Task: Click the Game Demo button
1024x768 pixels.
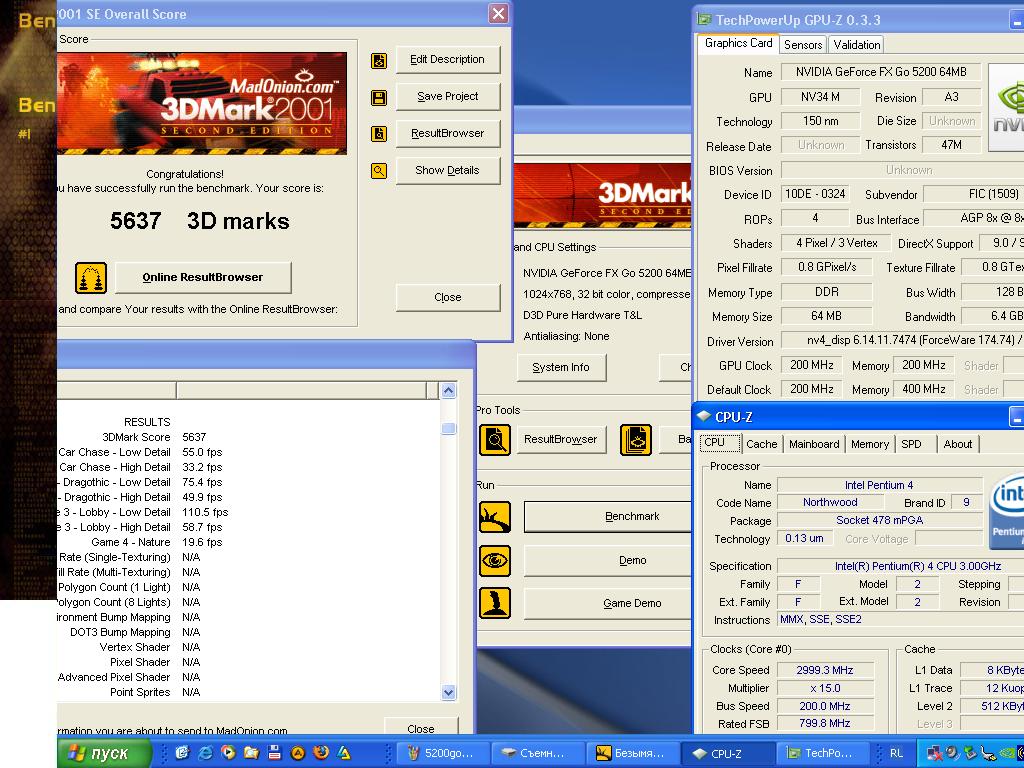Action: [607, 603]
